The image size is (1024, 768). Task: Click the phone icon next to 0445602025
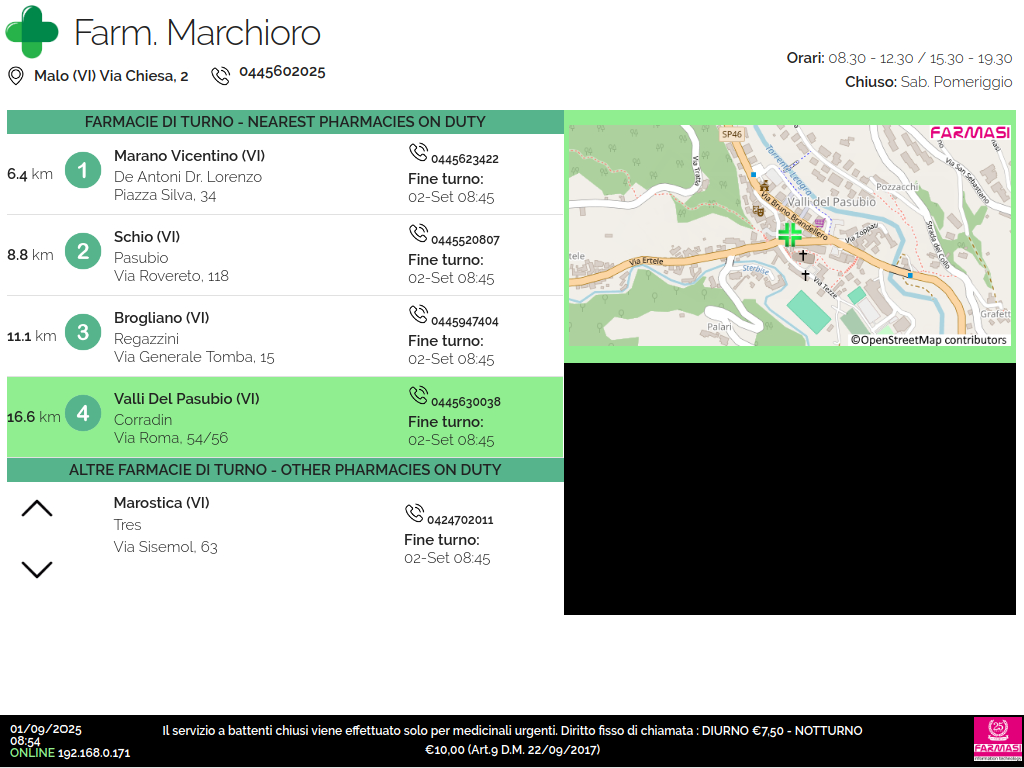click(x=220, y=76)
